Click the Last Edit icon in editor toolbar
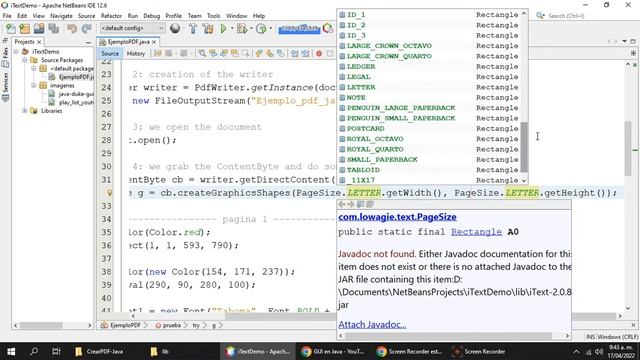This screenshot has height=360, width=640. pyautogui.click(x=158, y=53)
